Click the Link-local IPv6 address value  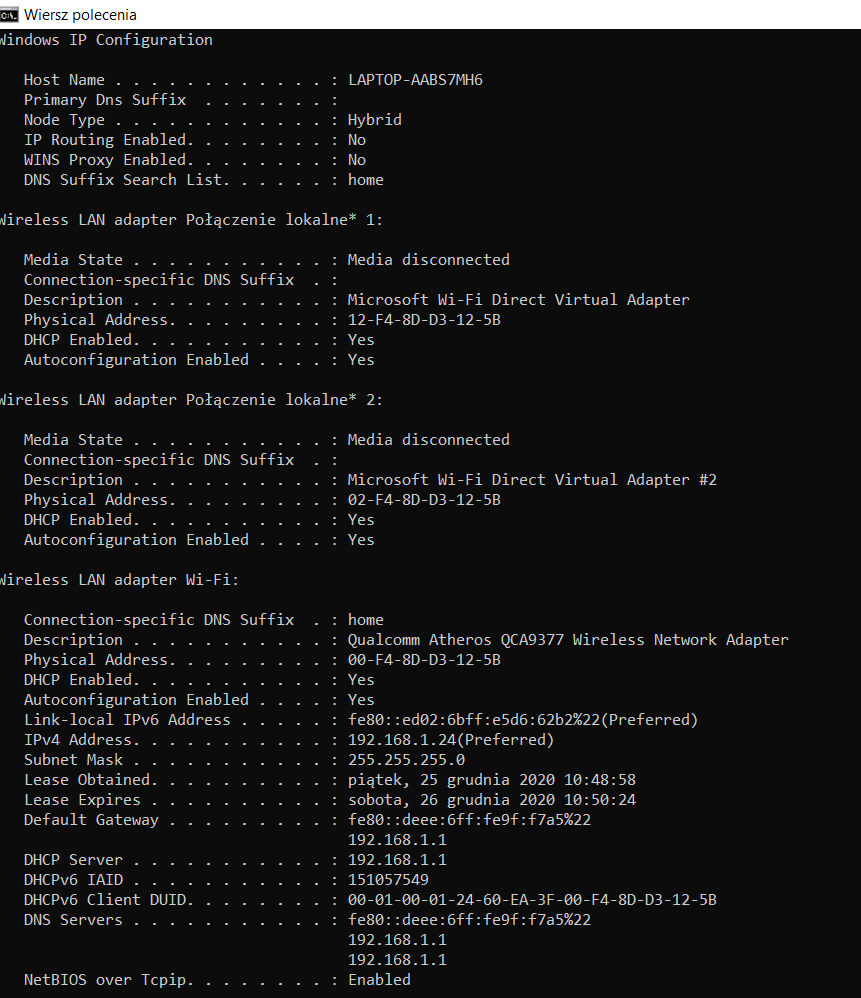pyautogui.click(x=522, y=720)
